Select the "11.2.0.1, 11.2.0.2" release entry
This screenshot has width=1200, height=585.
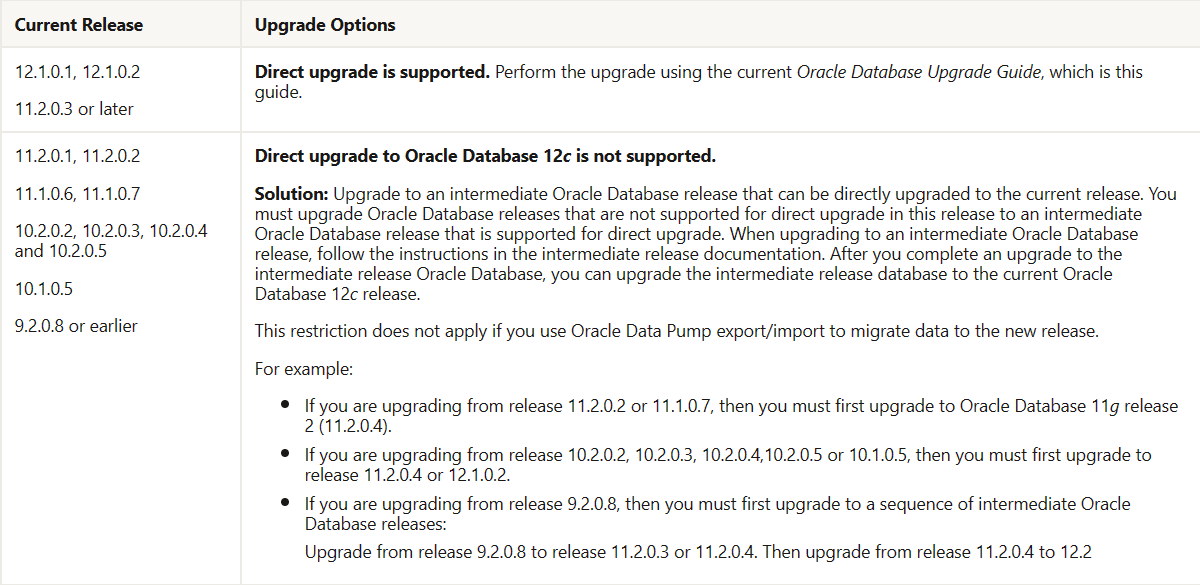click(x=77, y=156)
